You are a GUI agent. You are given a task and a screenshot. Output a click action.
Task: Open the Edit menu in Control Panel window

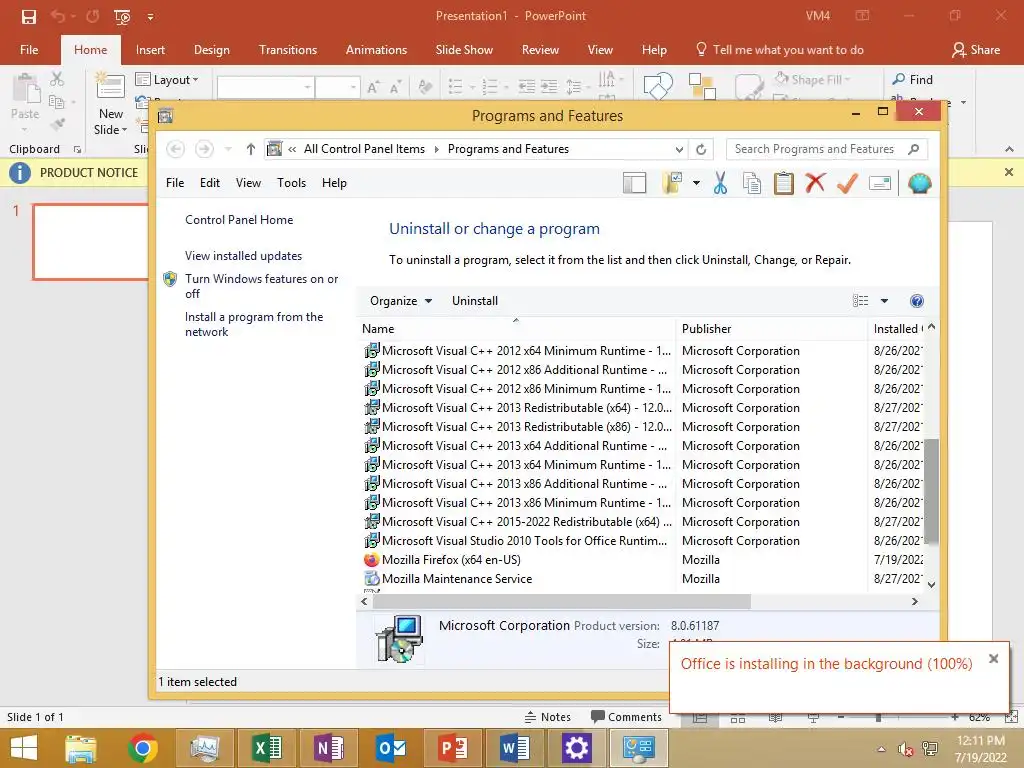[x=210, y=183]
